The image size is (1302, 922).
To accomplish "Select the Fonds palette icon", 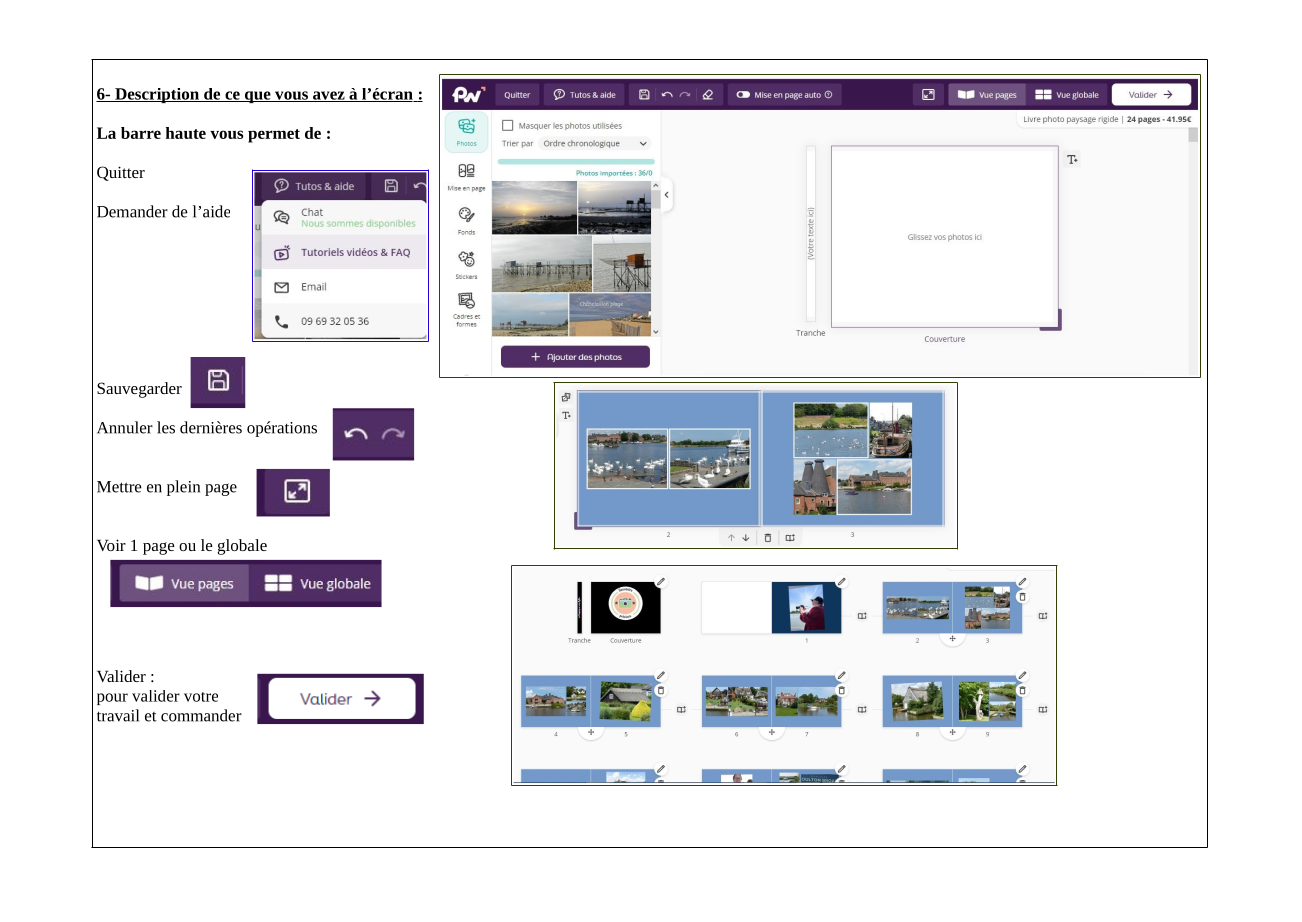I will click(x=466, y=219).
